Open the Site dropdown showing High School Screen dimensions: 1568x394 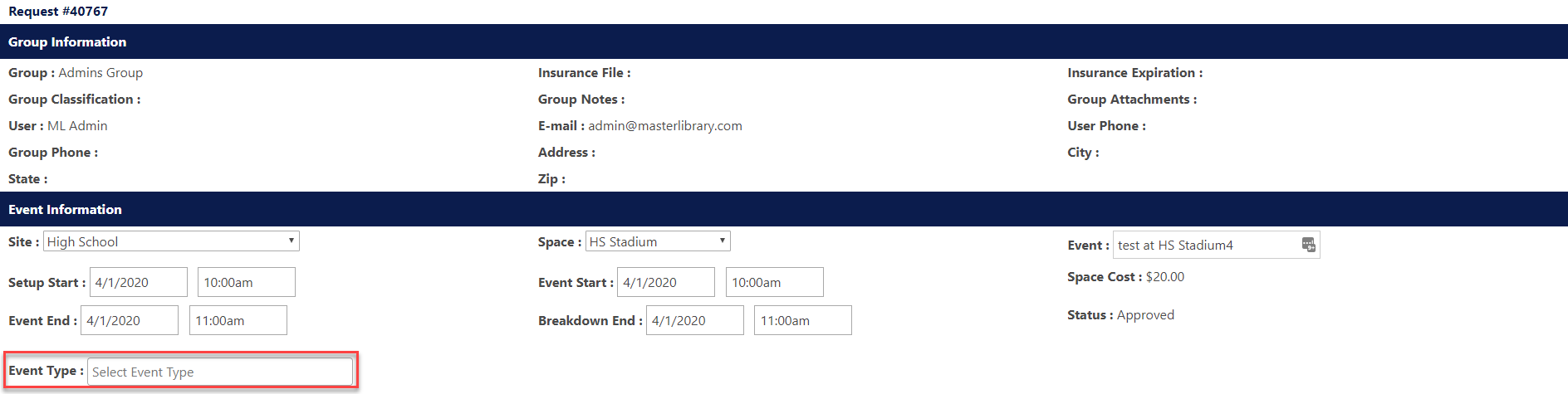click(171, 241)
